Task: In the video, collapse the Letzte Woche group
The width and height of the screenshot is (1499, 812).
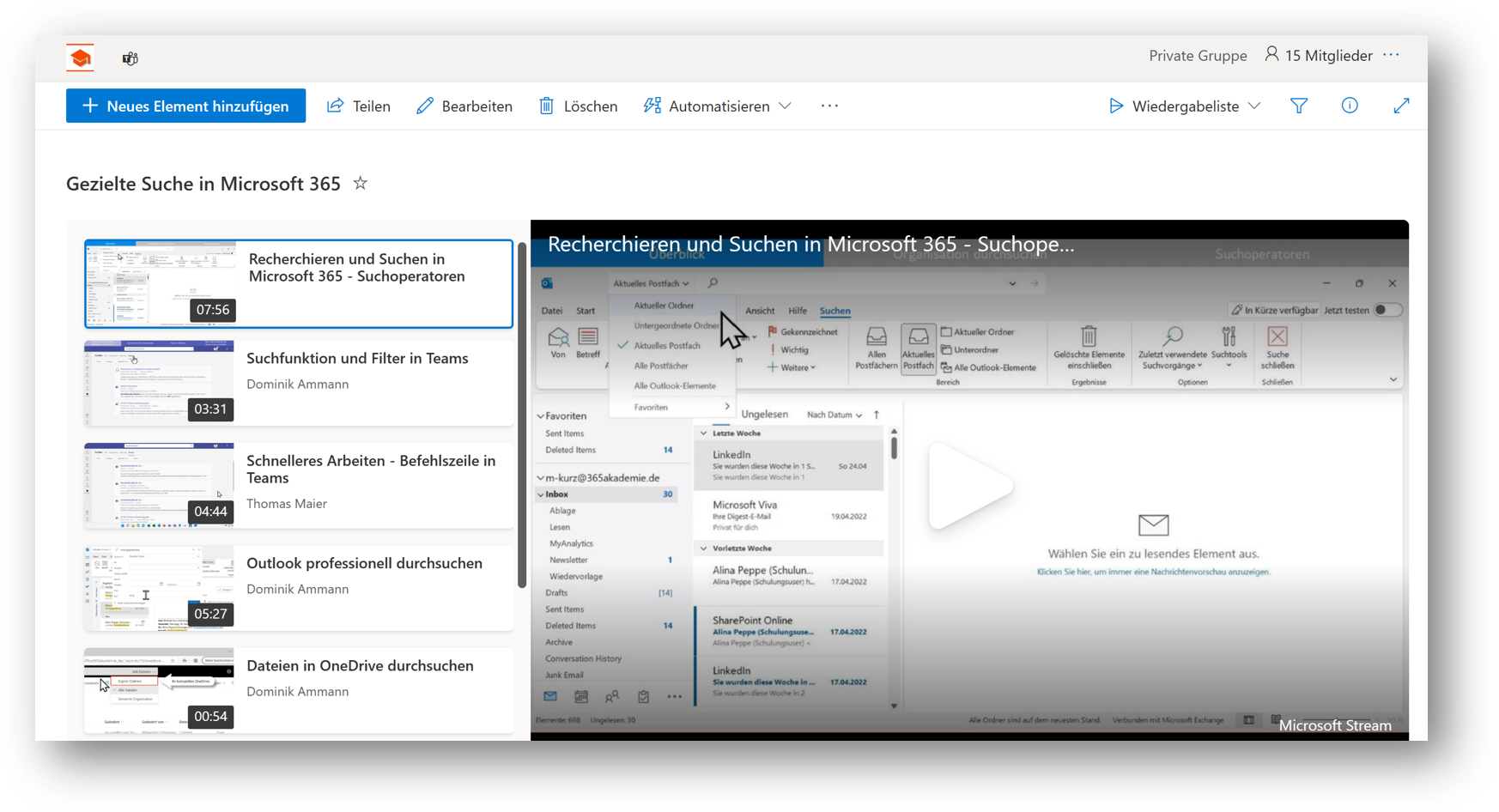Action: point(704,433)
